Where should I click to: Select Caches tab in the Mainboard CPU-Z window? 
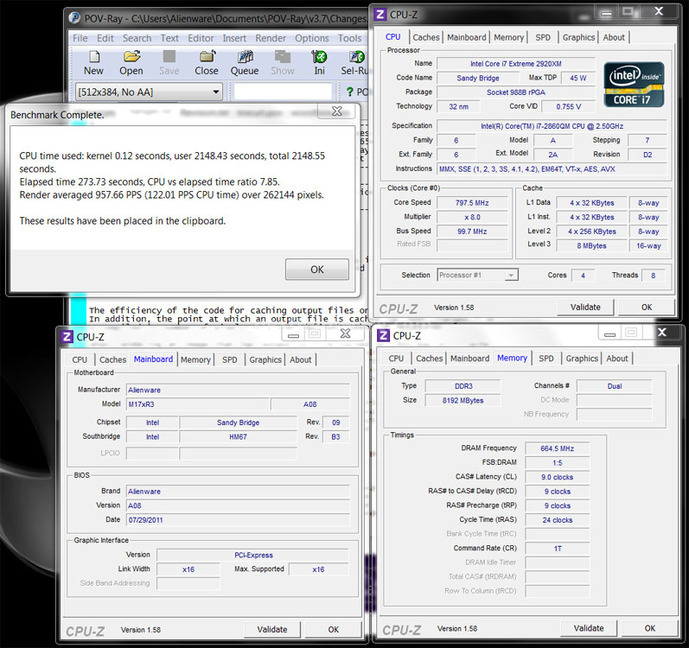pyautogui.click(x=112, y=359)
